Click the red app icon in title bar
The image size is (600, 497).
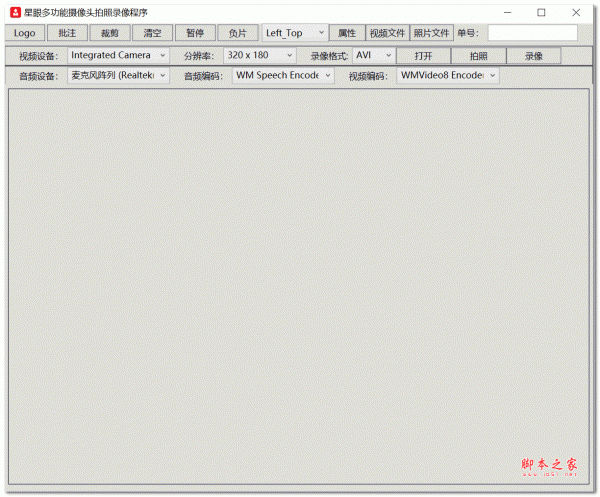pos(15,13)
